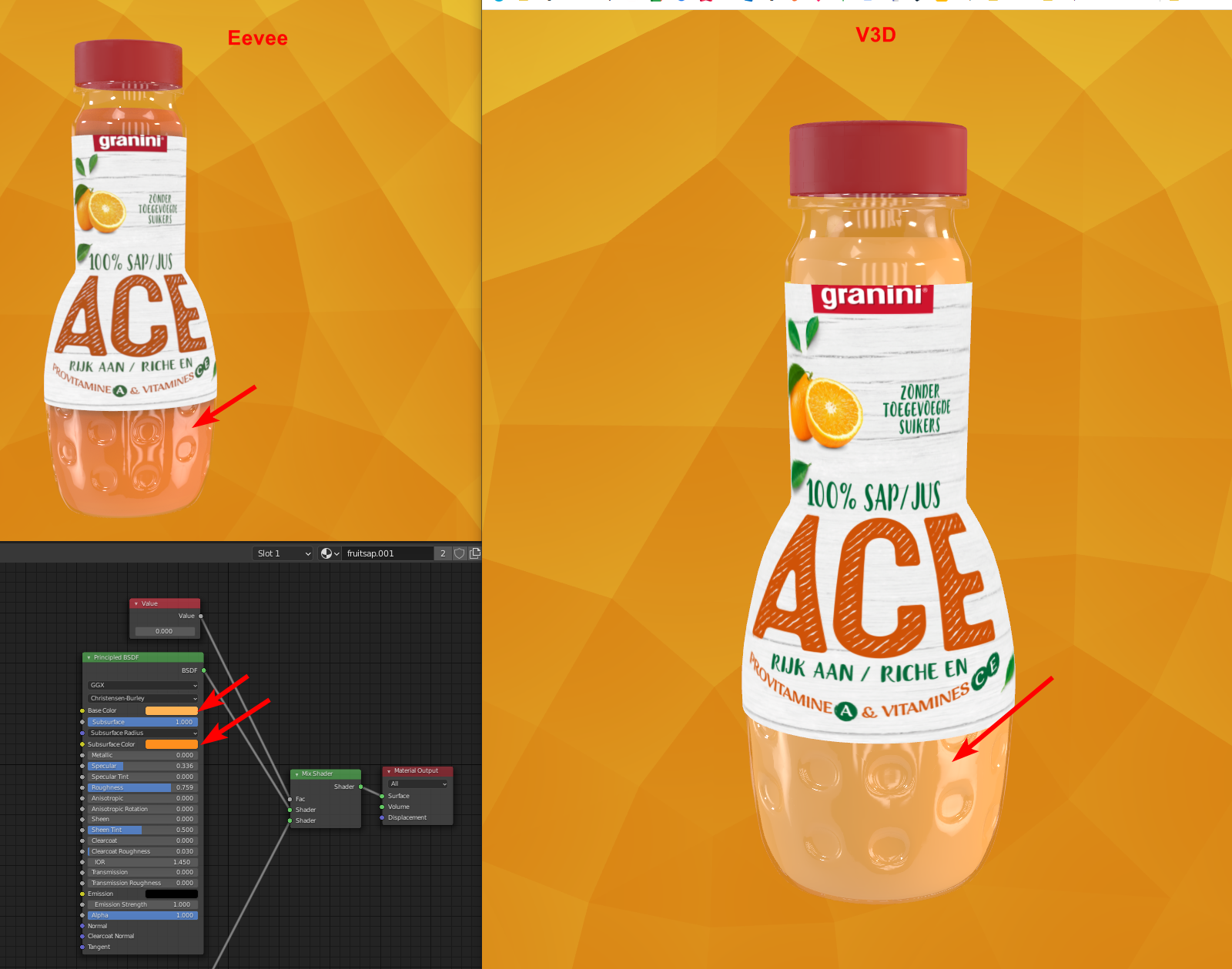This screenshot has height=969, width=1232.
Task: Click the Subsurface Radius purple socket
Action: (82, 733)
